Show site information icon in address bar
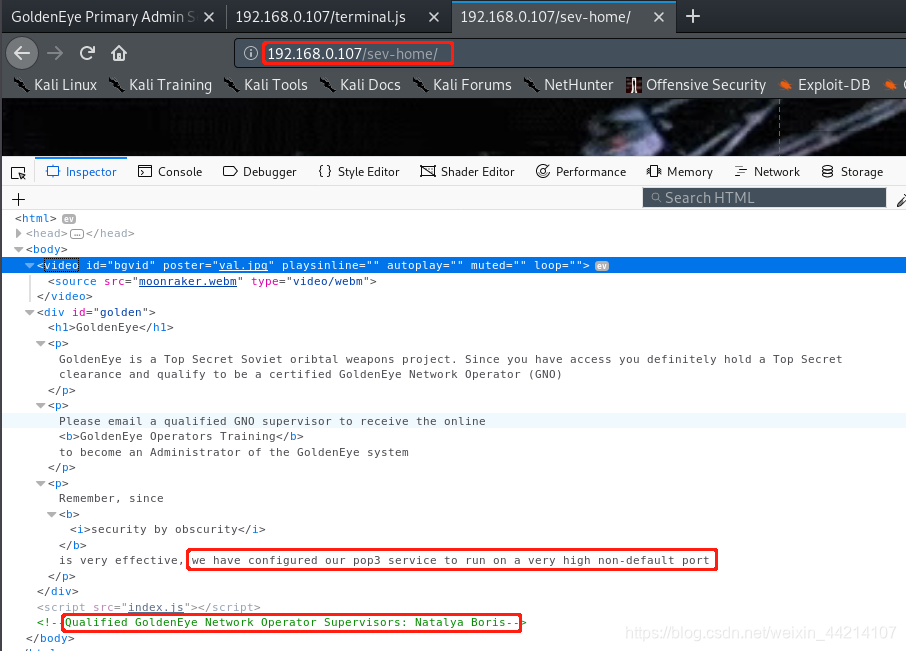The height and width of the screenshot is (651, 906). click(x=250, y=53)
